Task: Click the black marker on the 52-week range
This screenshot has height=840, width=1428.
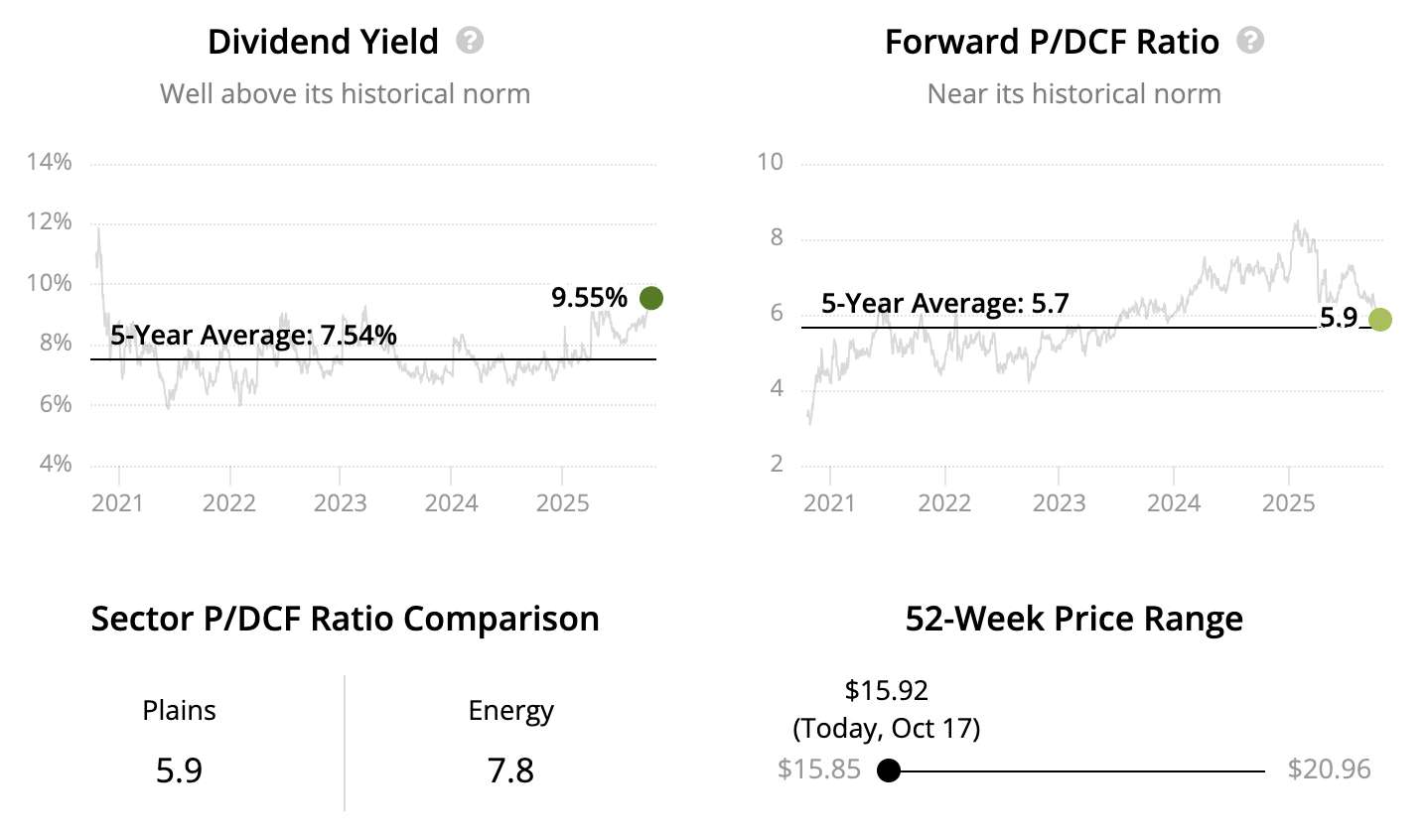Action: (x=889, y=770)
